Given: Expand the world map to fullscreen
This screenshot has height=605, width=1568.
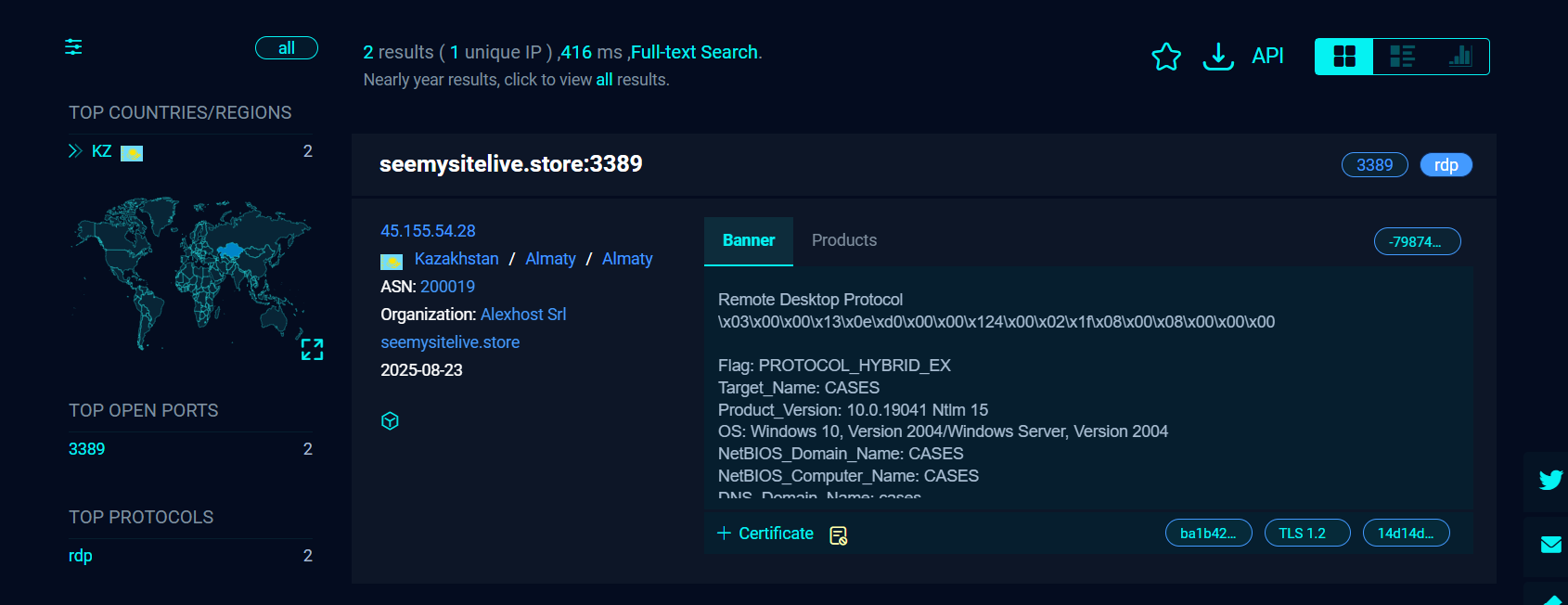Looking at the screenshot, I should click(312, 350).
